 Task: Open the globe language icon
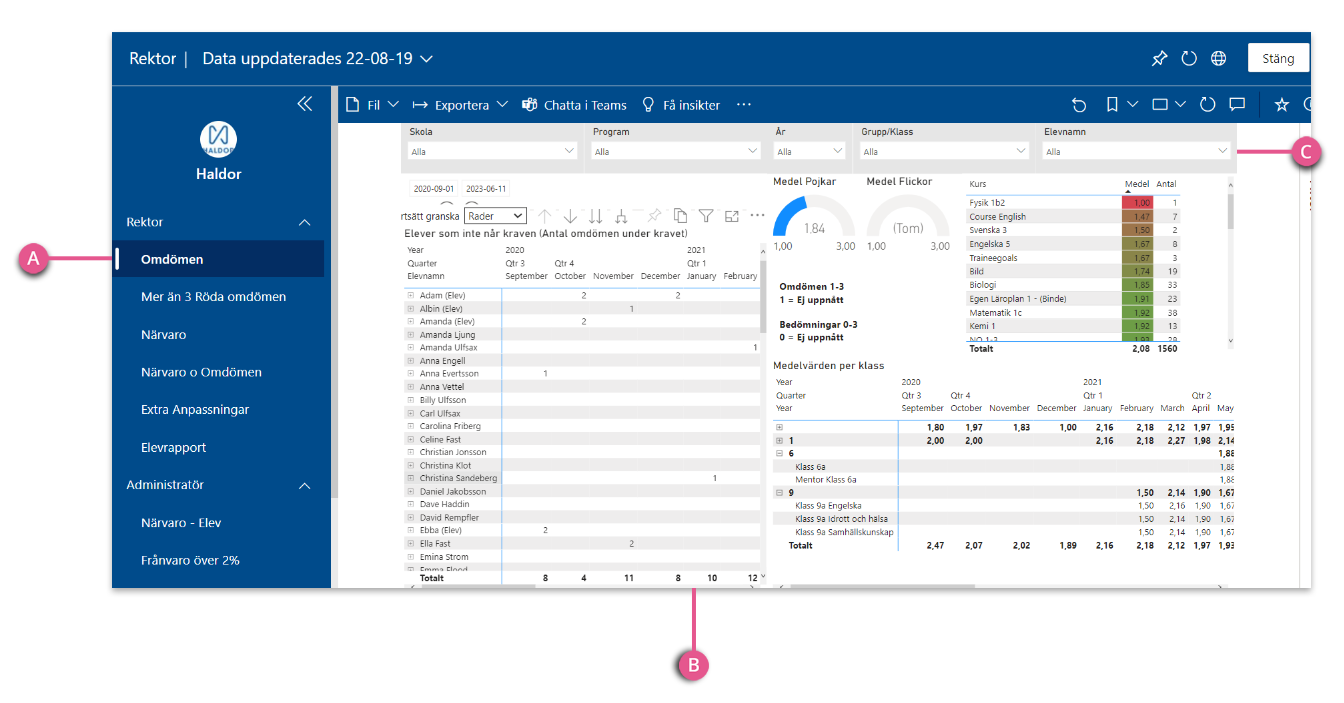coord(1218,59)
